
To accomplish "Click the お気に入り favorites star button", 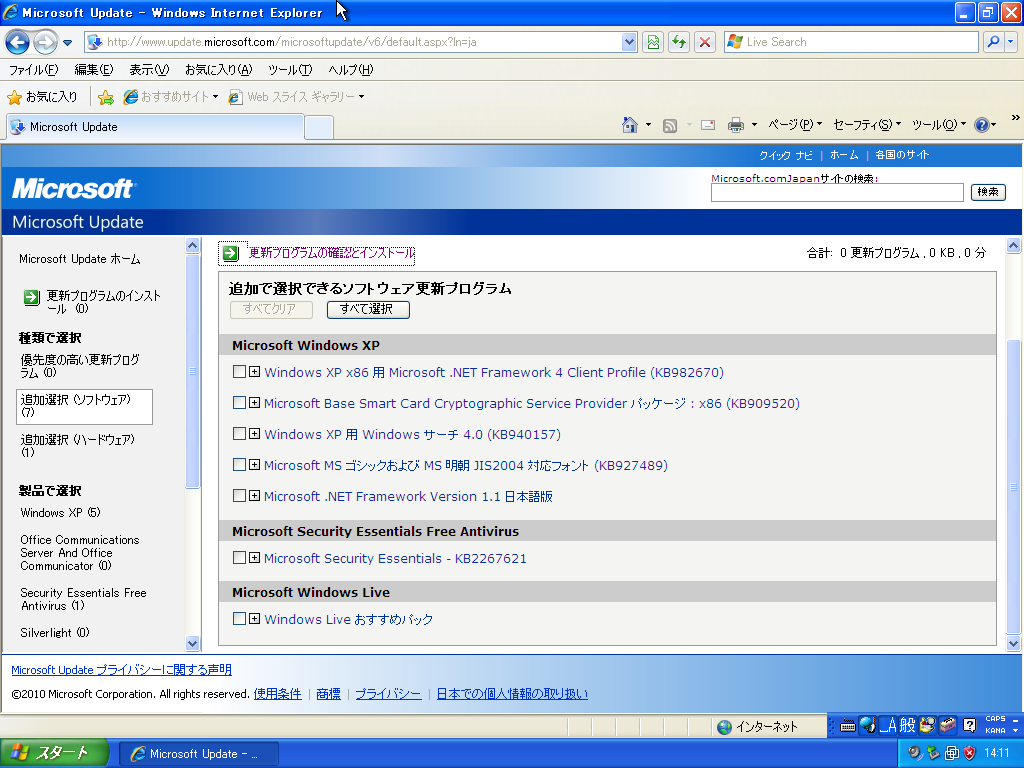I will 42,97.
